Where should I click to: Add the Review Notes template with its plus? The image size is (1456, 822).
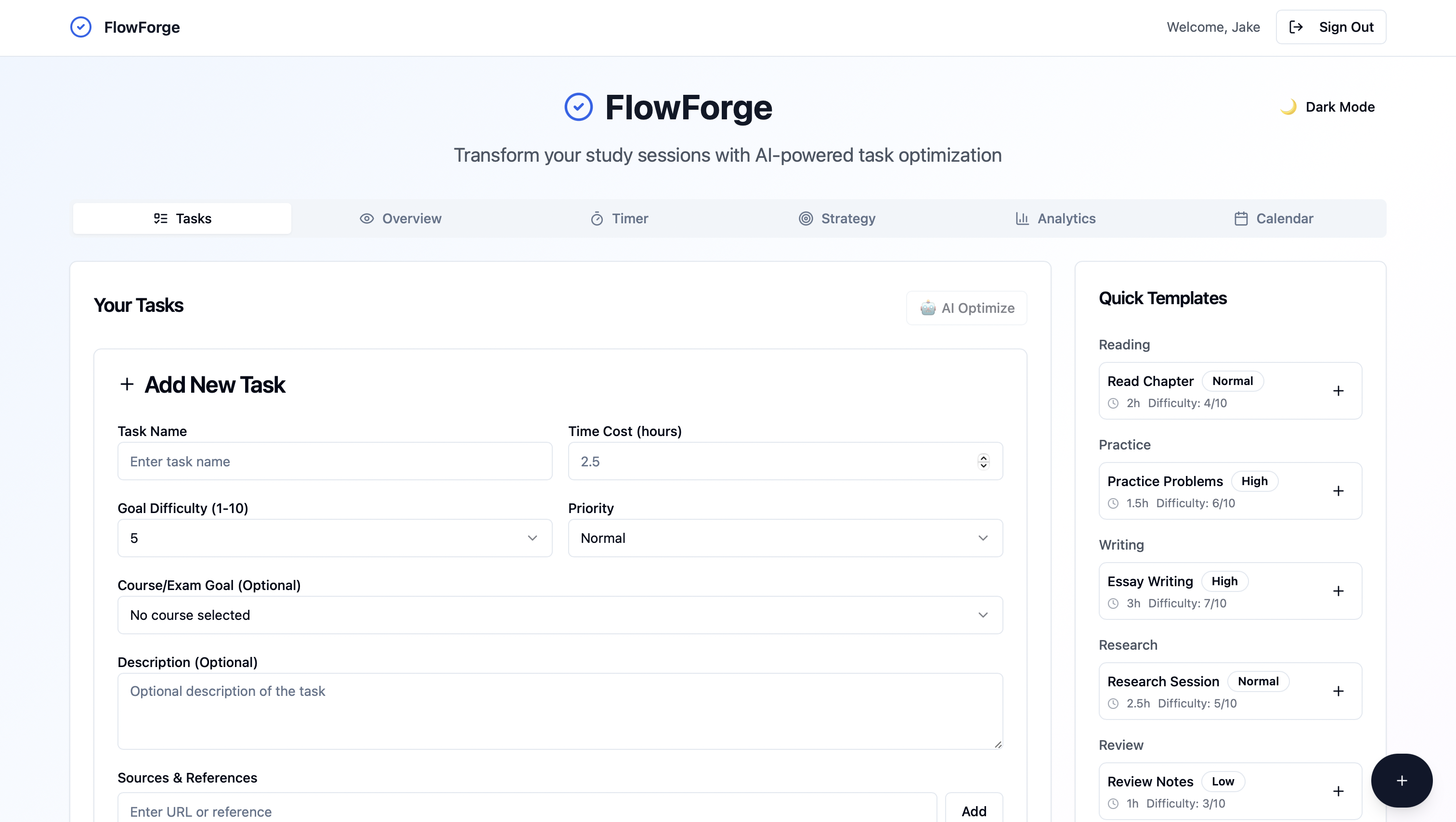tap(1338, 791)
